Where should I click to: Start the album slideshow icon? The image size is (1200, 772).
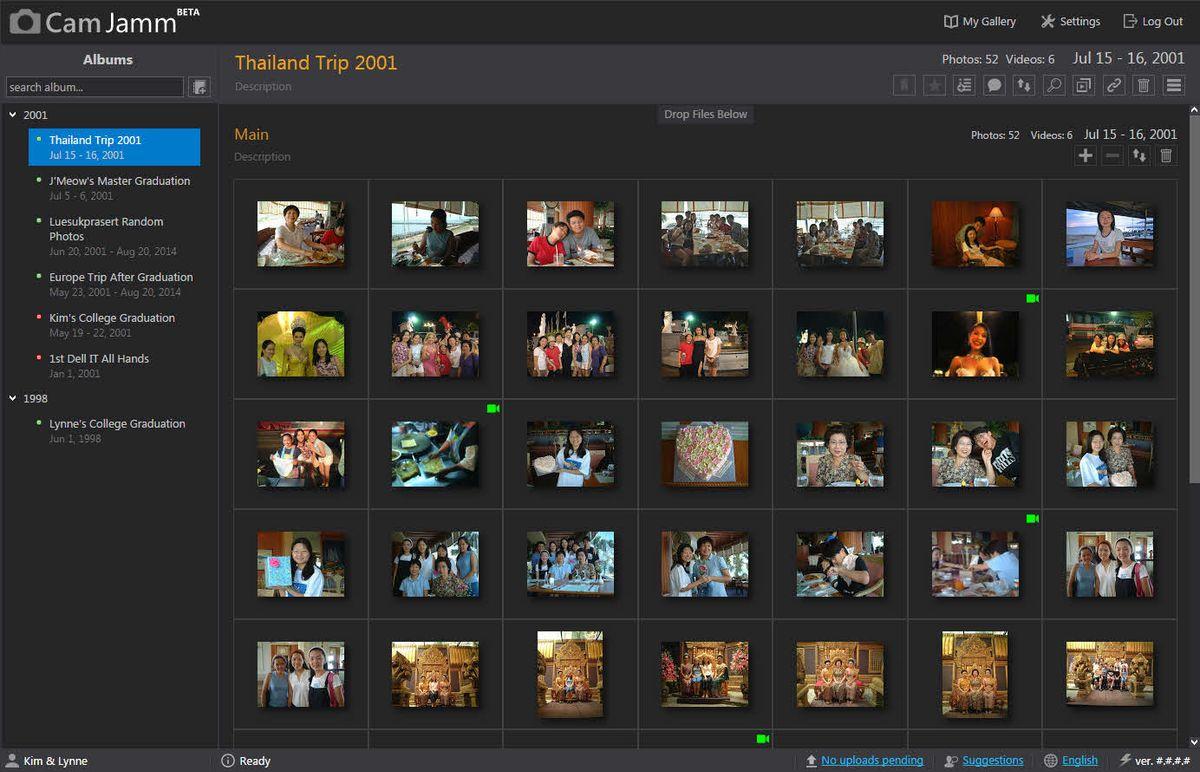pos(1084,86)
